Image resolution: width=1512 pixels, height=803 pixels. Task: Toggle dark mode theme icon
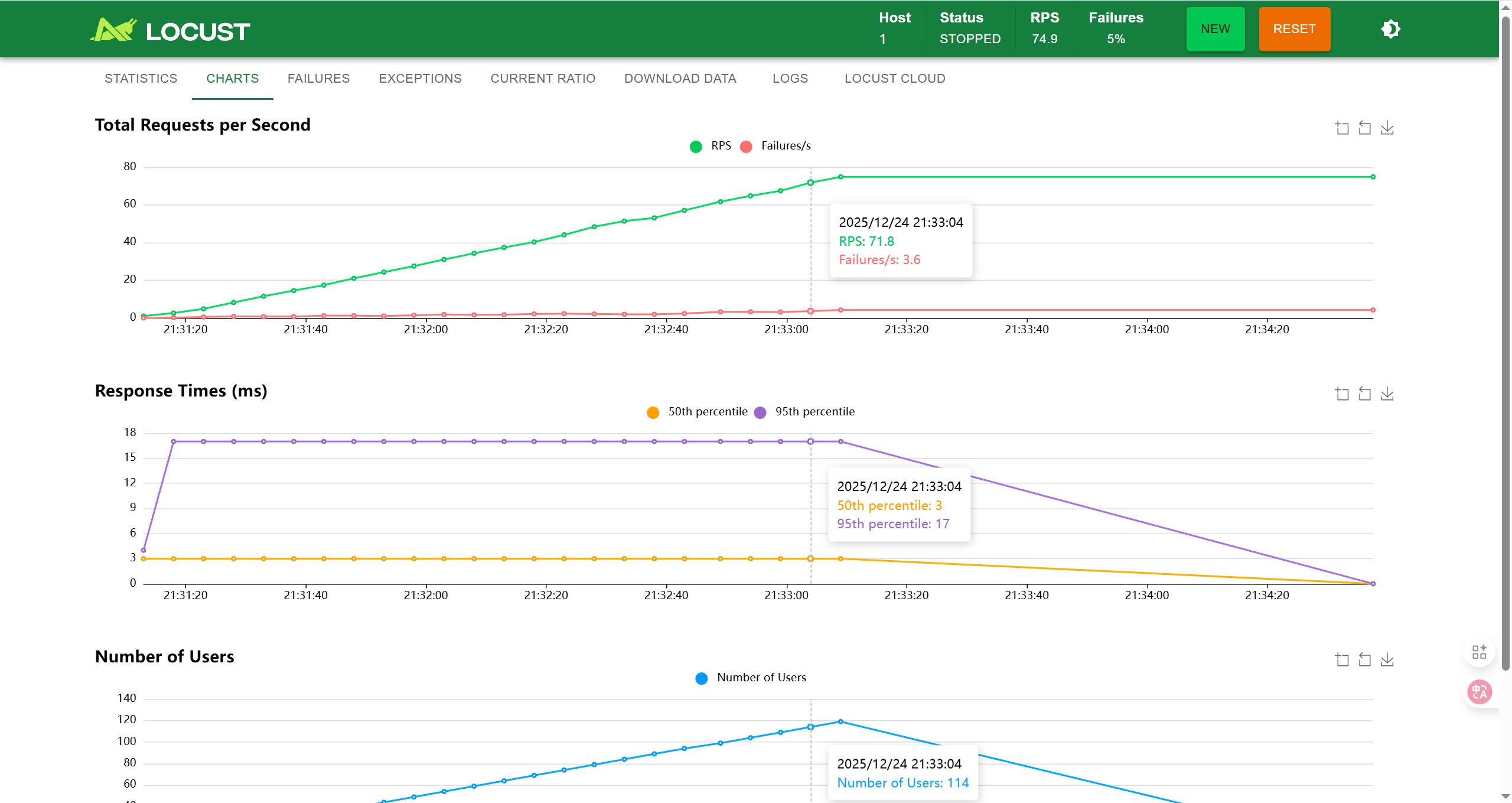[x=1390, y=29]
